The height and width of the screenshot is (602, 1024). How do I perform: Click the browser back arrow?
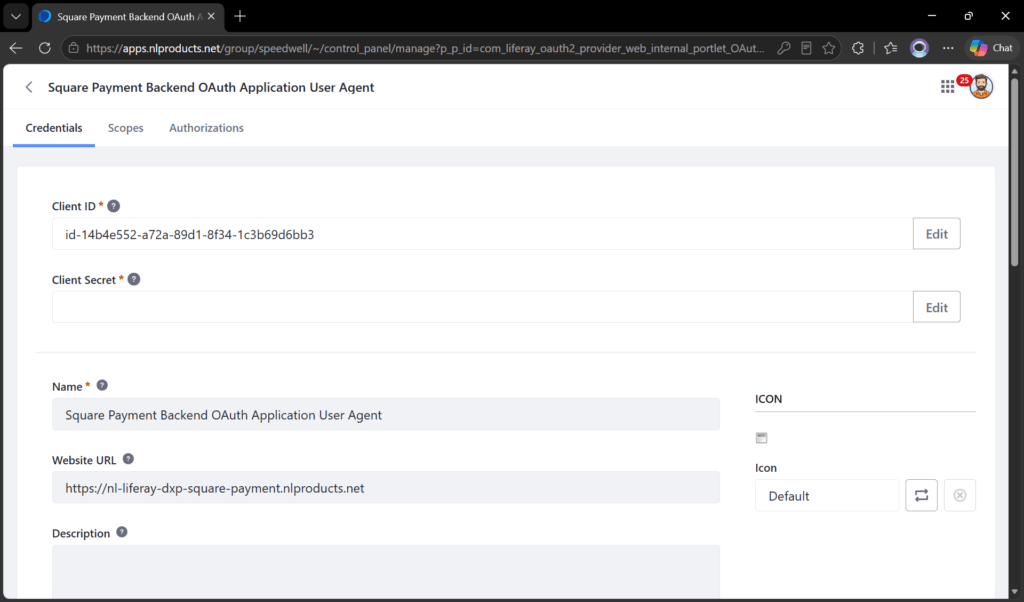(16, 48)
